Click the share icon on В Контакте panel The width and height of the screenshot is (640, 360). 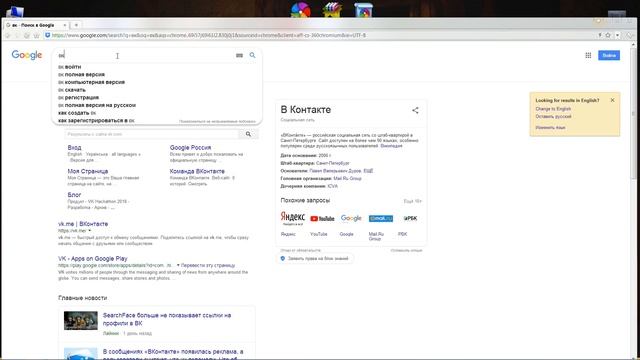[x=415, y=110]
